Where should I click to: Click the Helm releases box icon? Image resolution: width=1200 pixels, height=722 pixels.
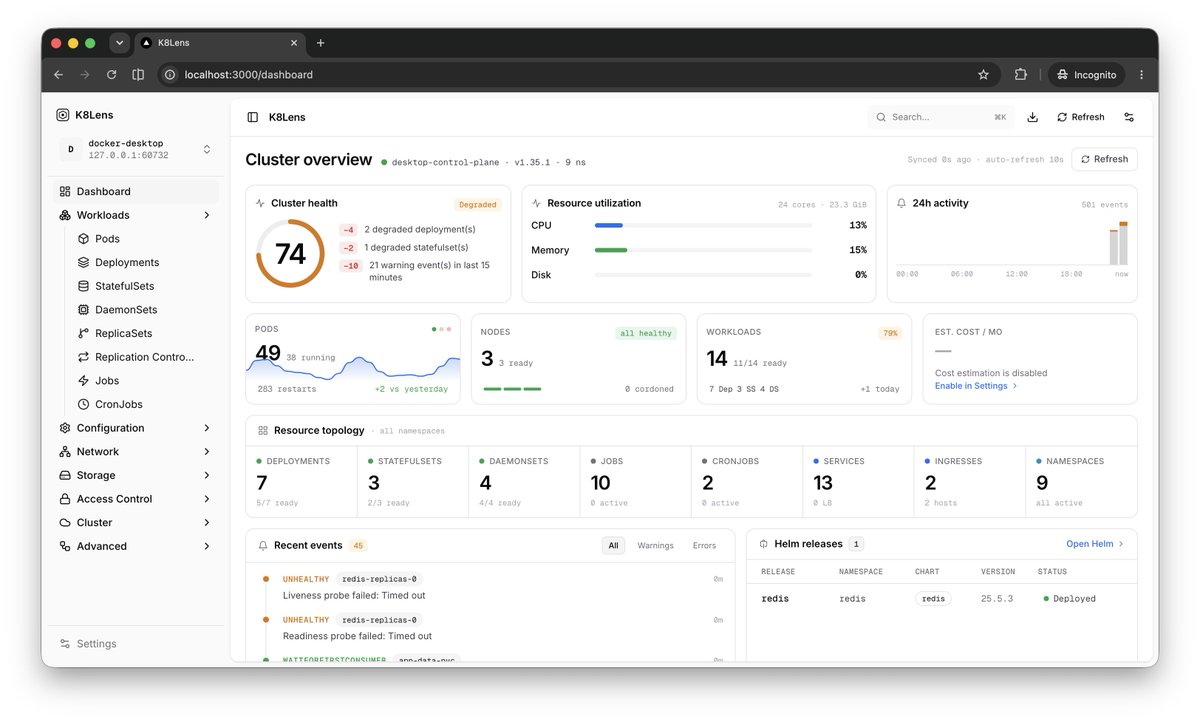pyautogui.click(x=764, y=544)
